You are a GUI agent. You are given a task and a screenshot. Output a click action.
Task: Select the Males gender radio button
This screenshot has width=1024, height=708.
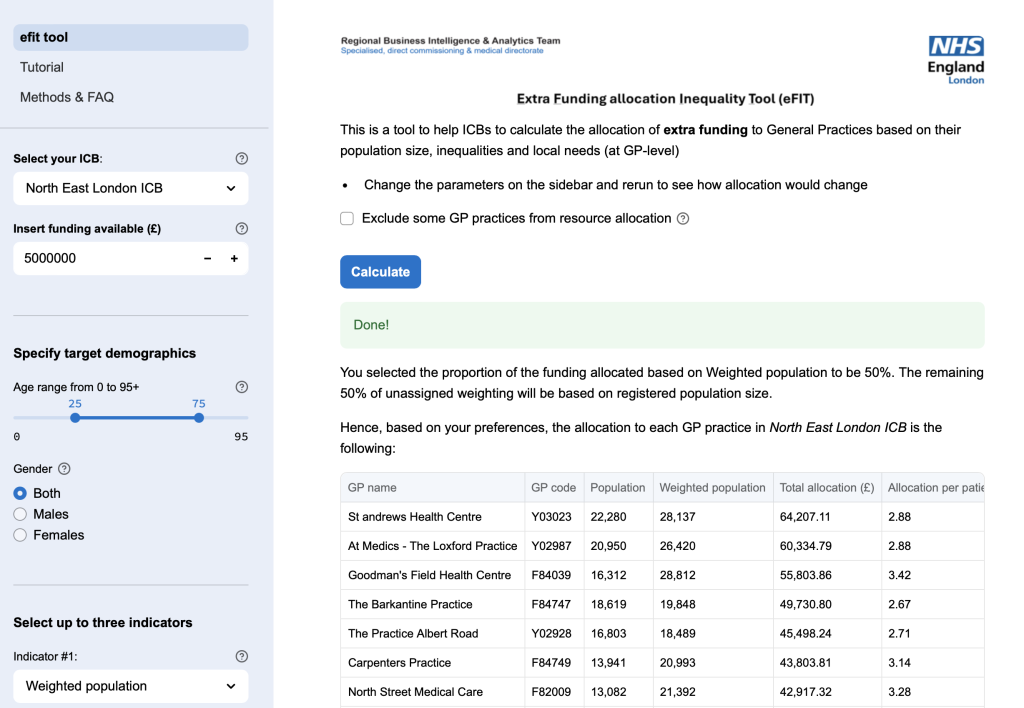point(20,514)
